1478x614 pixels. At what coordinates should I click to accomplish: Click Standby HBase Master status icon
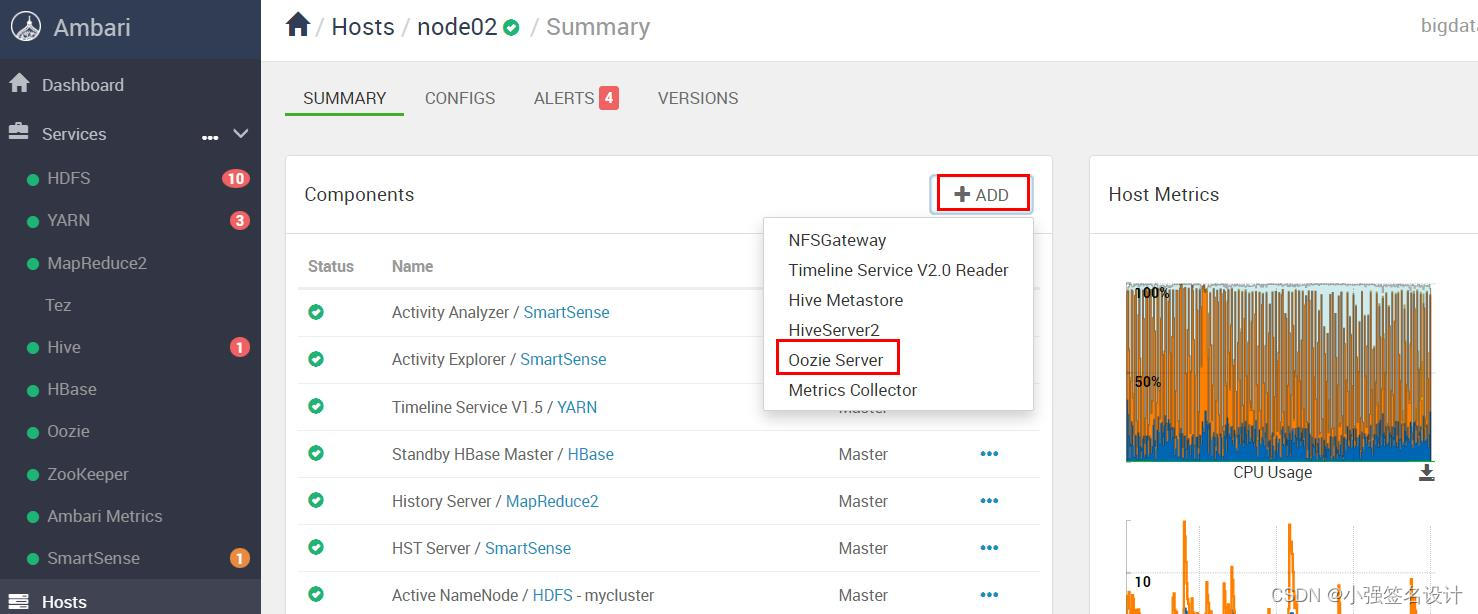pyautogui.click(x=316, y=453)
